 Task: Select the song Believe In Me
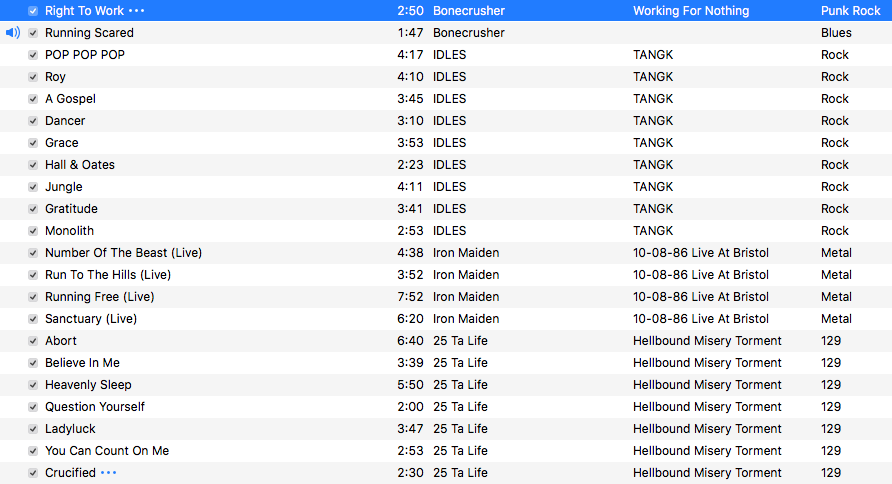(82, 363)
